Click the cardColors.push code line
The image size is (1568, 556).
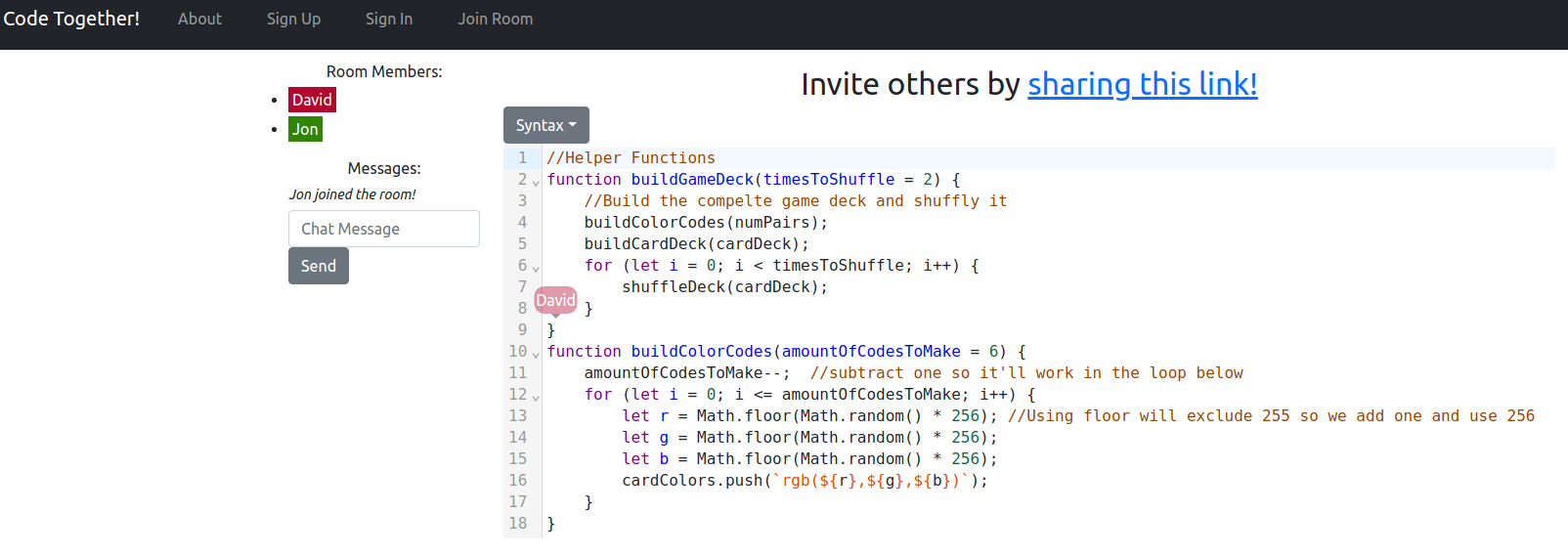pyautogui.click(x=804, y=481)
